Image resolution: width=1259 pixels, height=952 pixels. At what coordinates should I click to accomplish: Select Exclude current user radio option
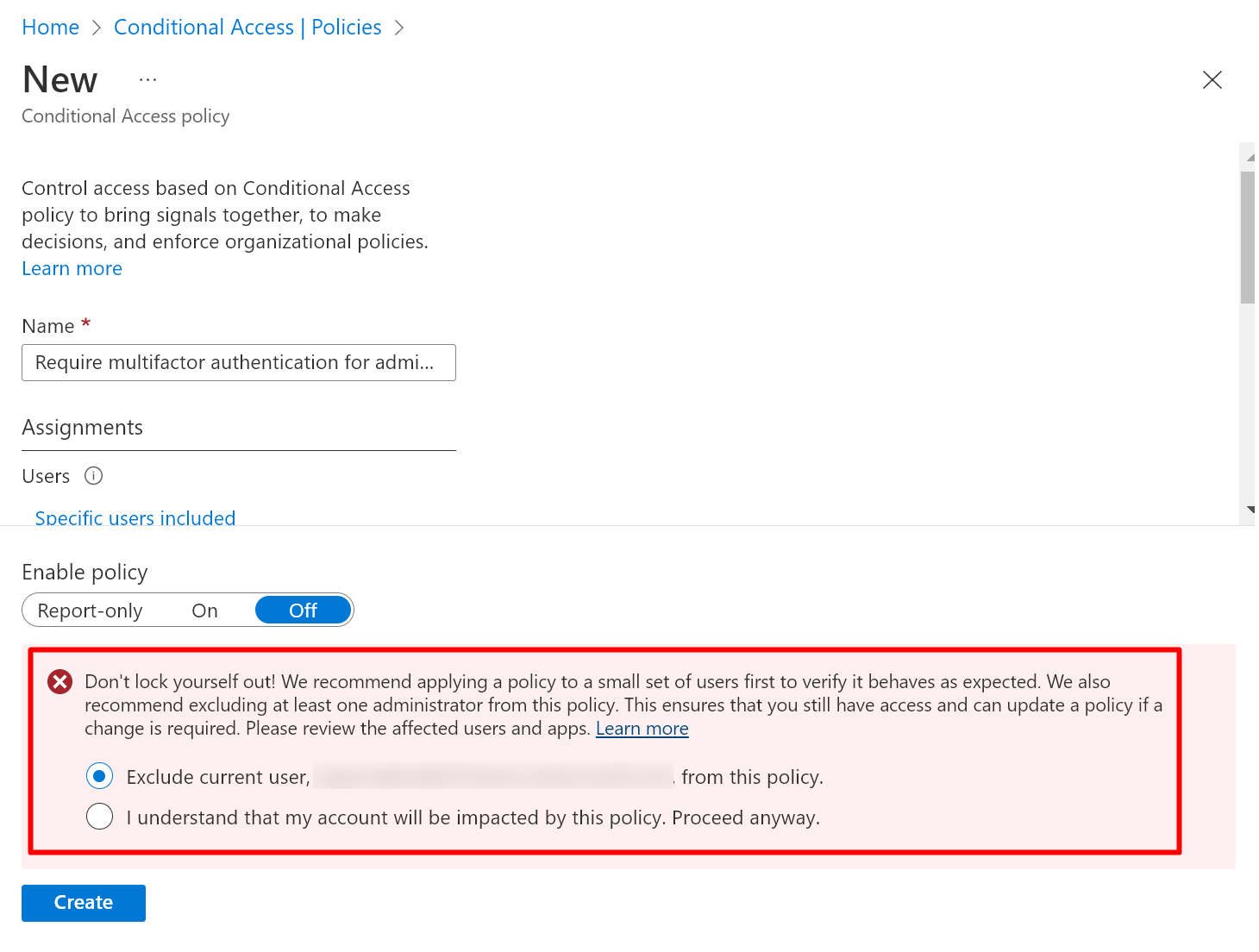[100, 776]
